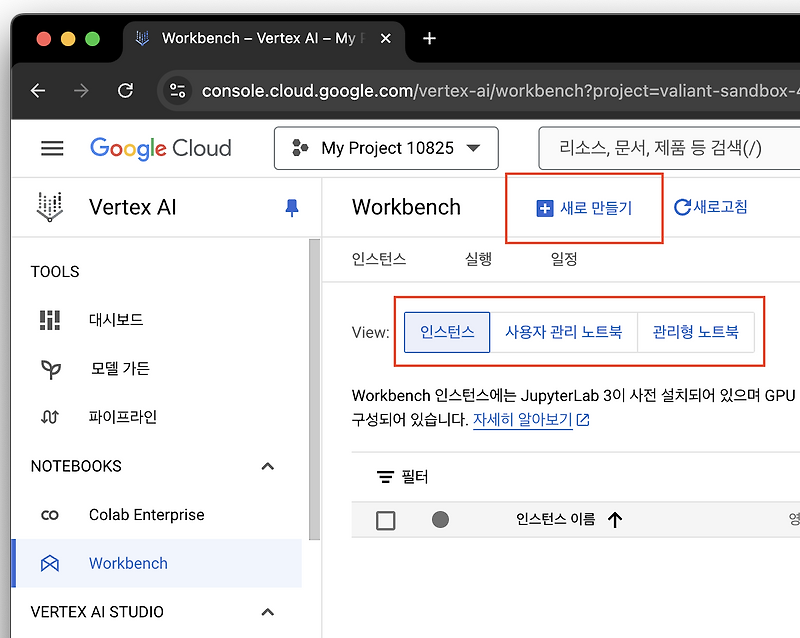Switch view to 사용자 관리 노트북
Viewport: 800px width, 638px height.
pos(563,332)
